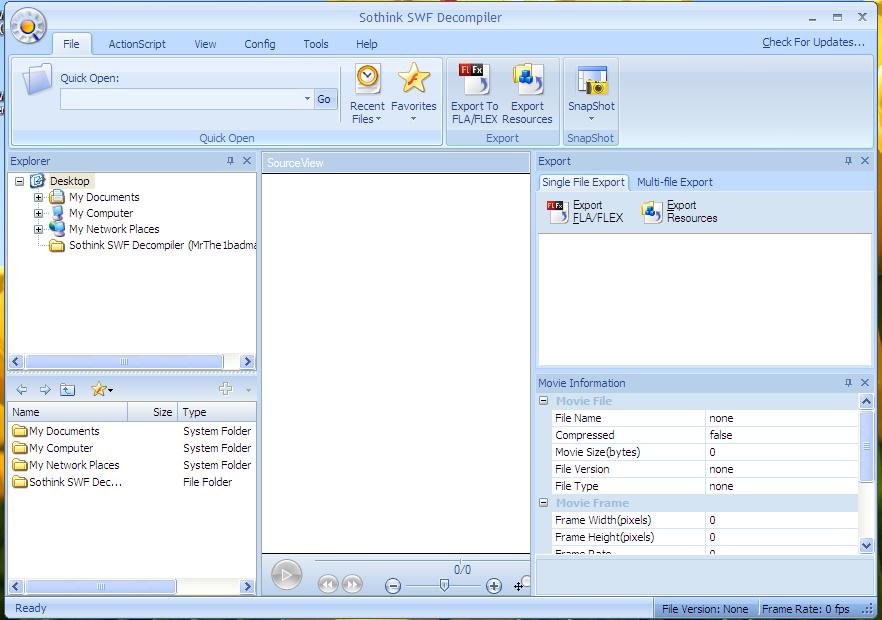Open the Favorites star menu
The image size is (882, 620).
pos(413,93)
